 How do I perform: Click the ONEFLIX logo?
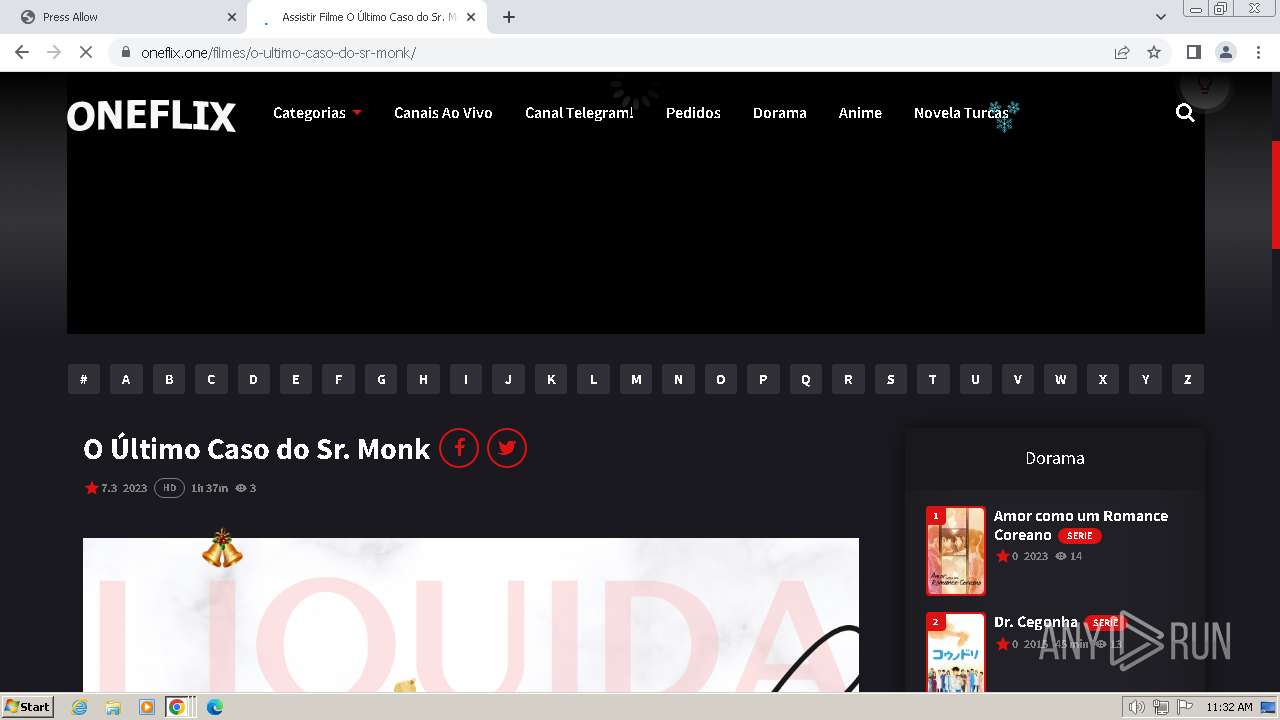(151, 116)
